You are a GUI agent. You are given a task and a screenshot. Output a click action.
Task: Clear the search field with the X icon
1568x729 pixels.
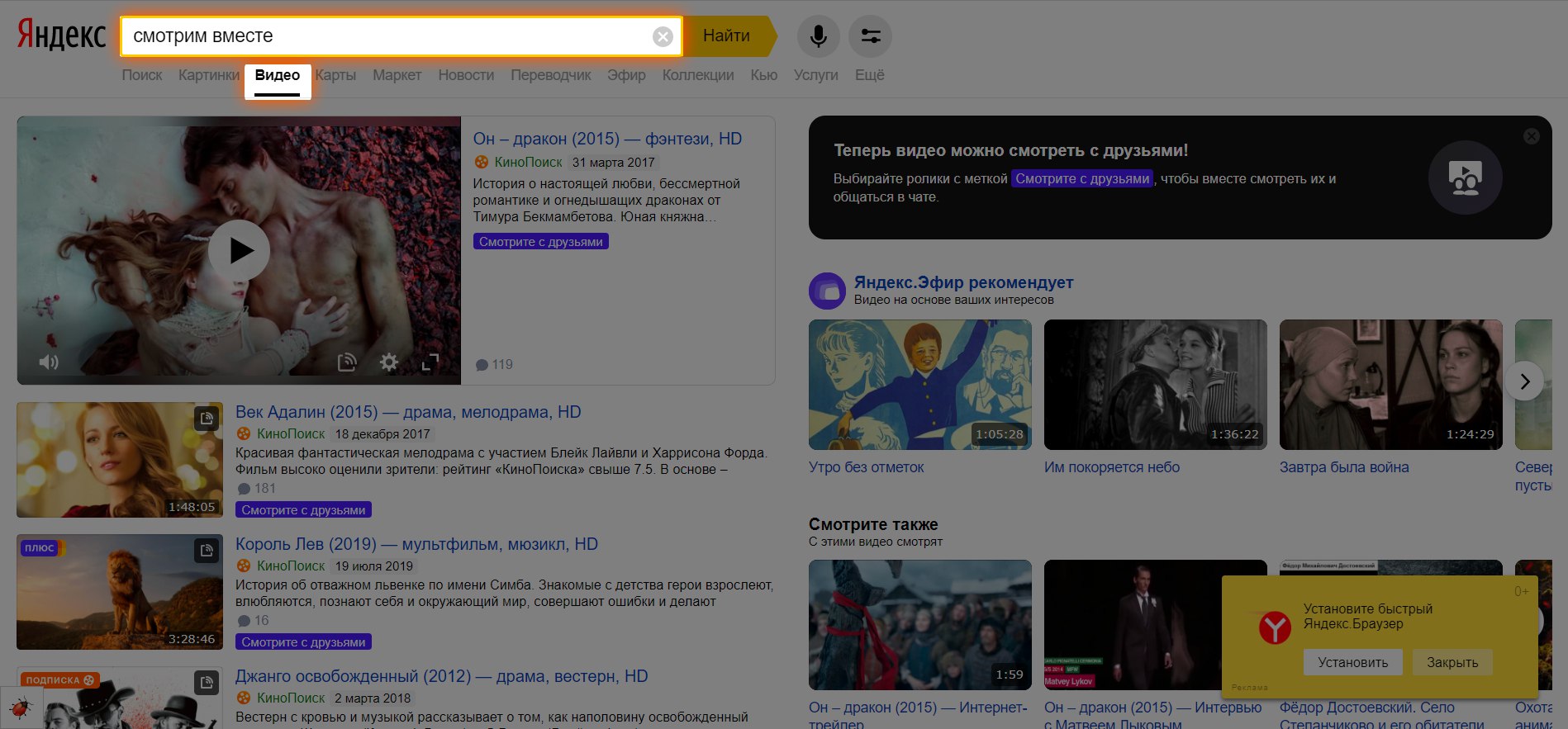point(663,36)
